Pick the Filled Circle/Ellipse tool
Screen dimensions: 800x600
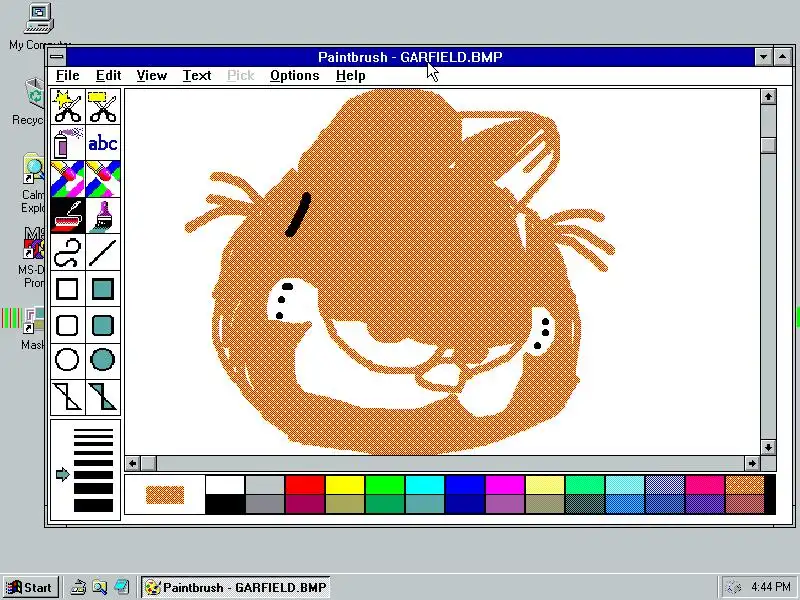tap(103, 361)
